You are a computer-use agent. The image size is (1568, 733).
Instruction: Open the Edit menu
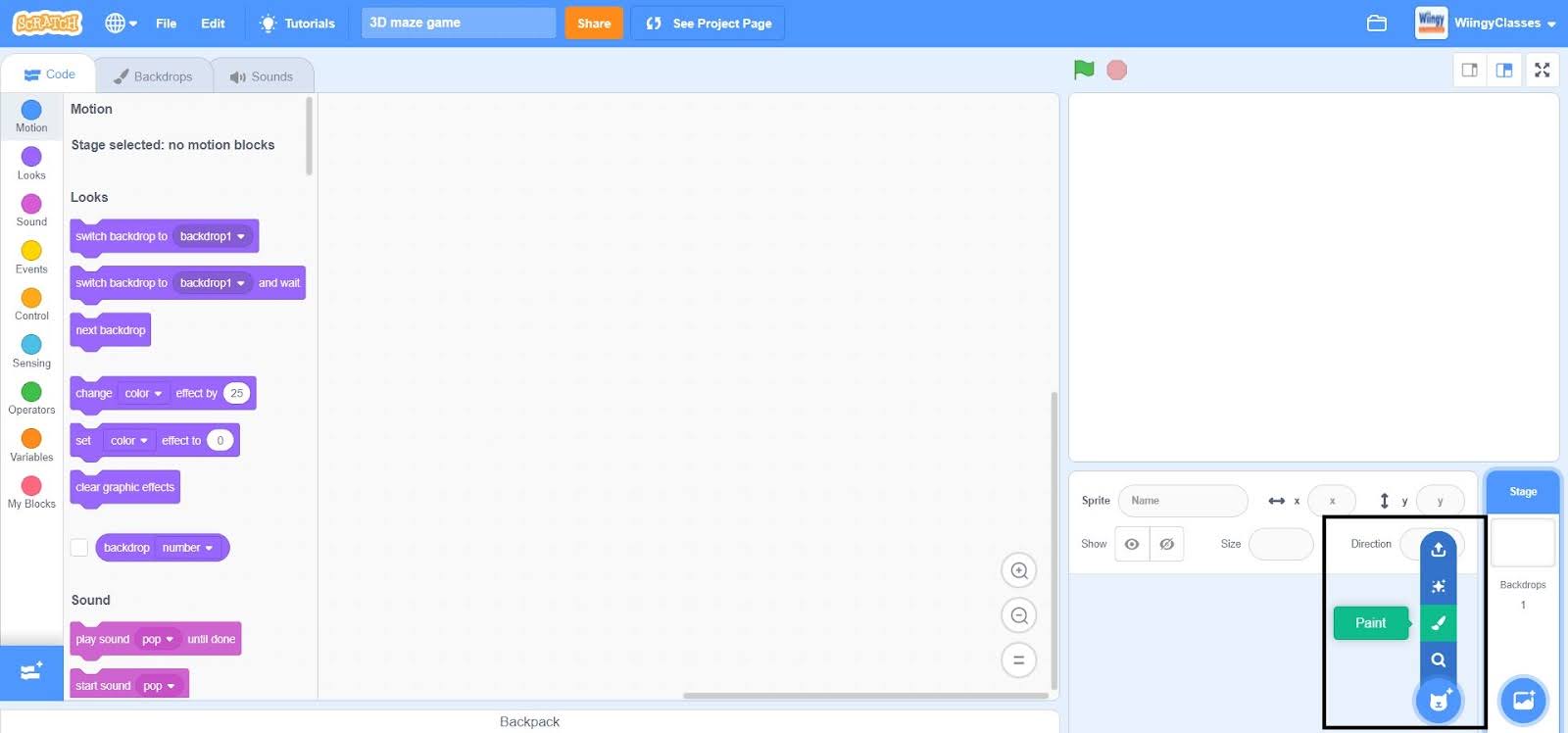click(x=213, y=23)
